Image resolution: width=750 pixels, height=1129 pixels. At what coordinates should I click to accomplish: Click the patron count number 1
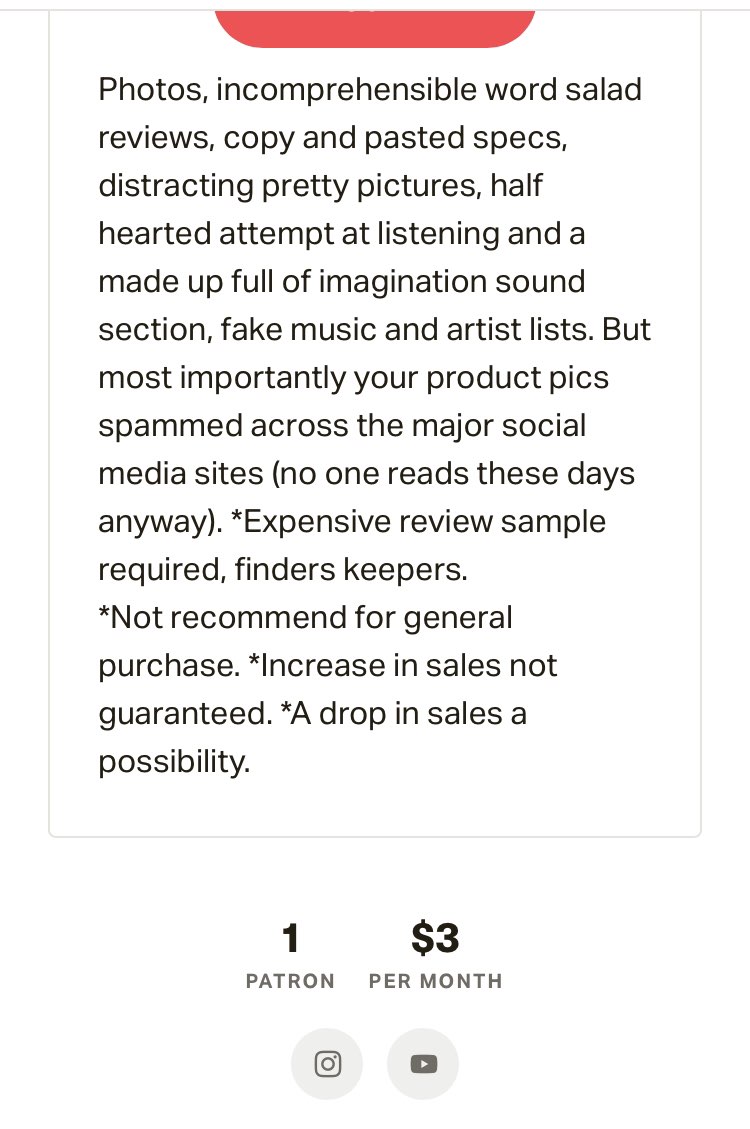click(x=290, y=938)
